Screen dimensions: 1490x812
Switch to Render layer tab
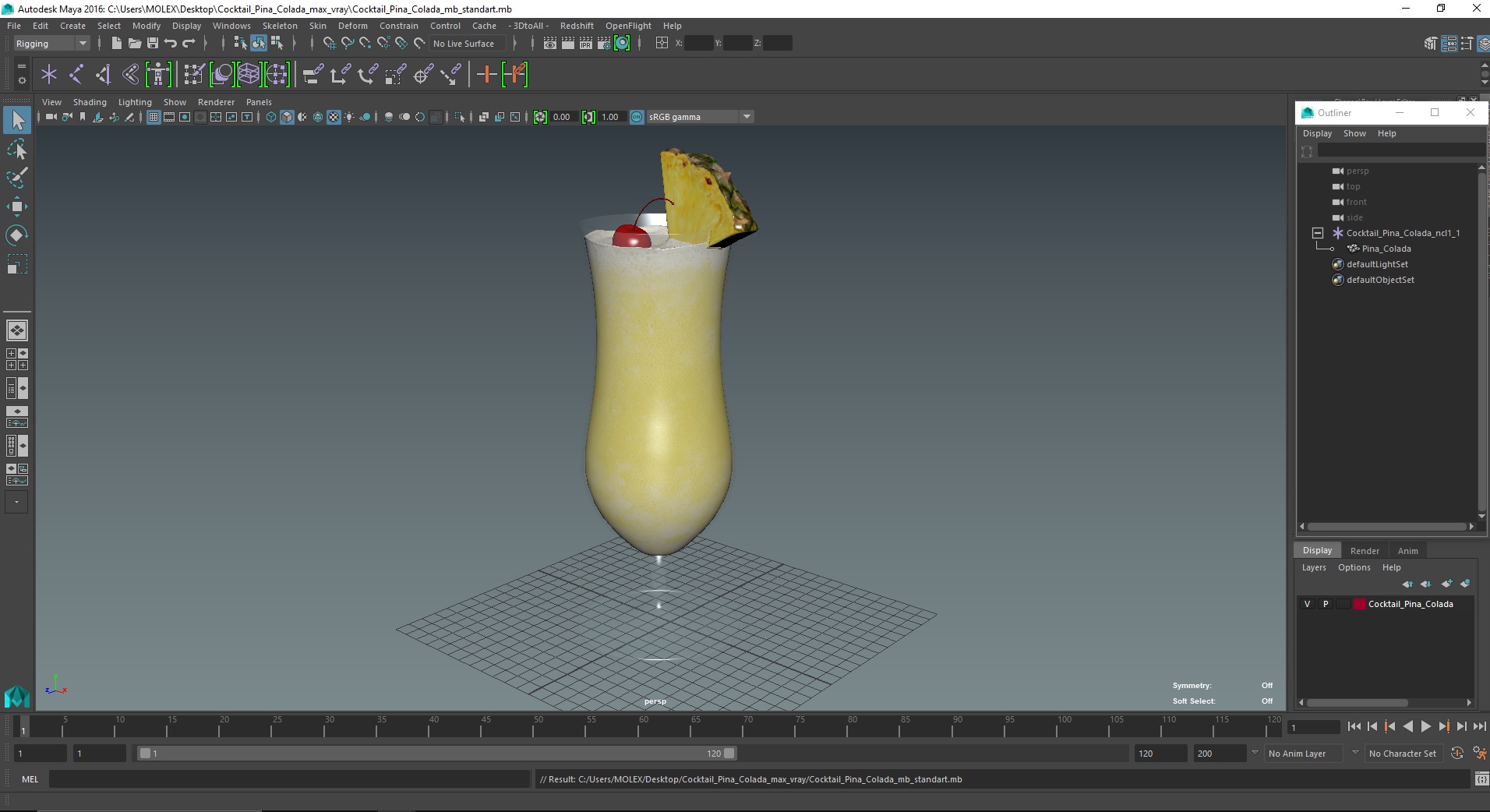1365,551
